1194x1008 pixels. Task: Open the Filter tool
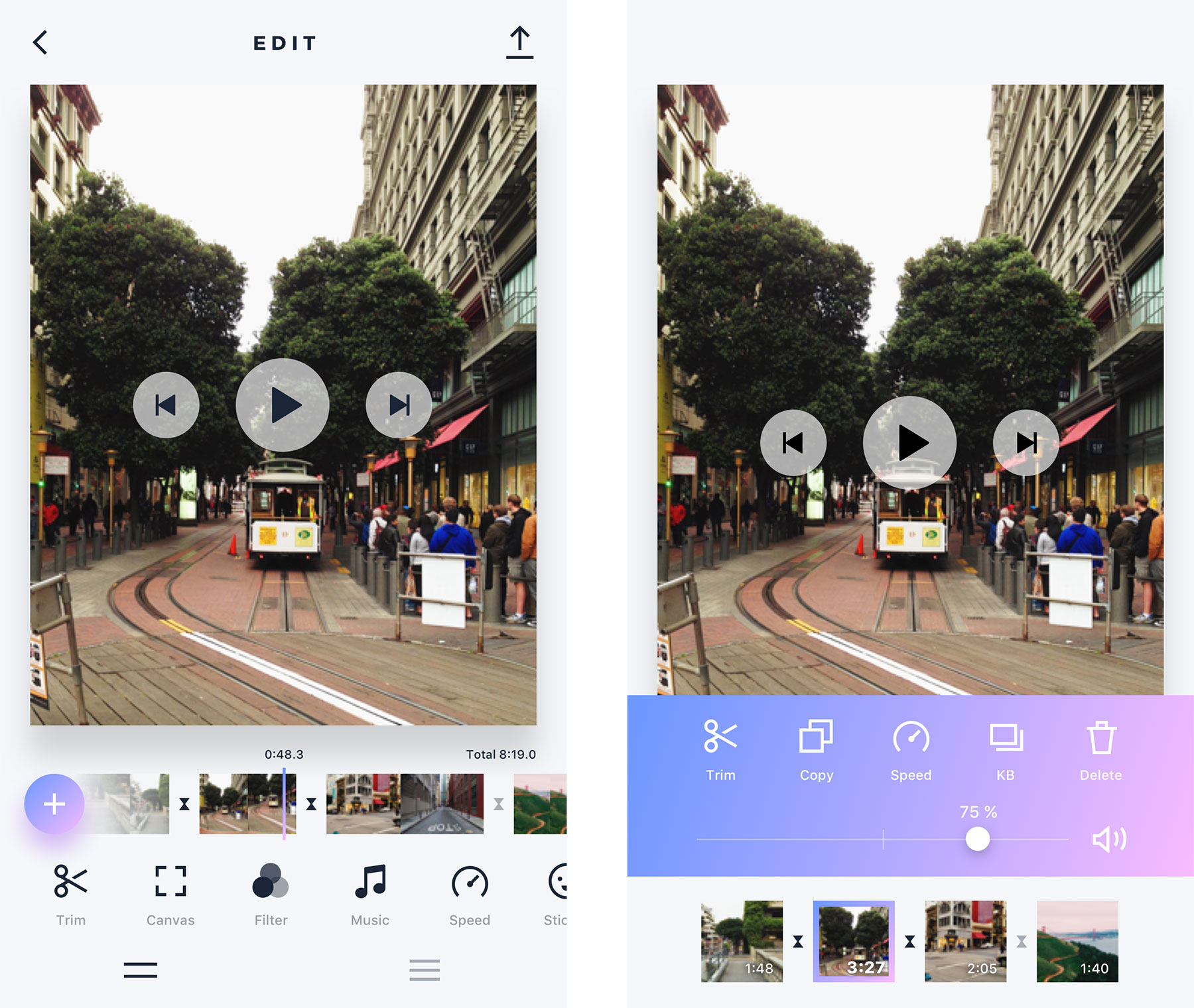click(271, 893)
